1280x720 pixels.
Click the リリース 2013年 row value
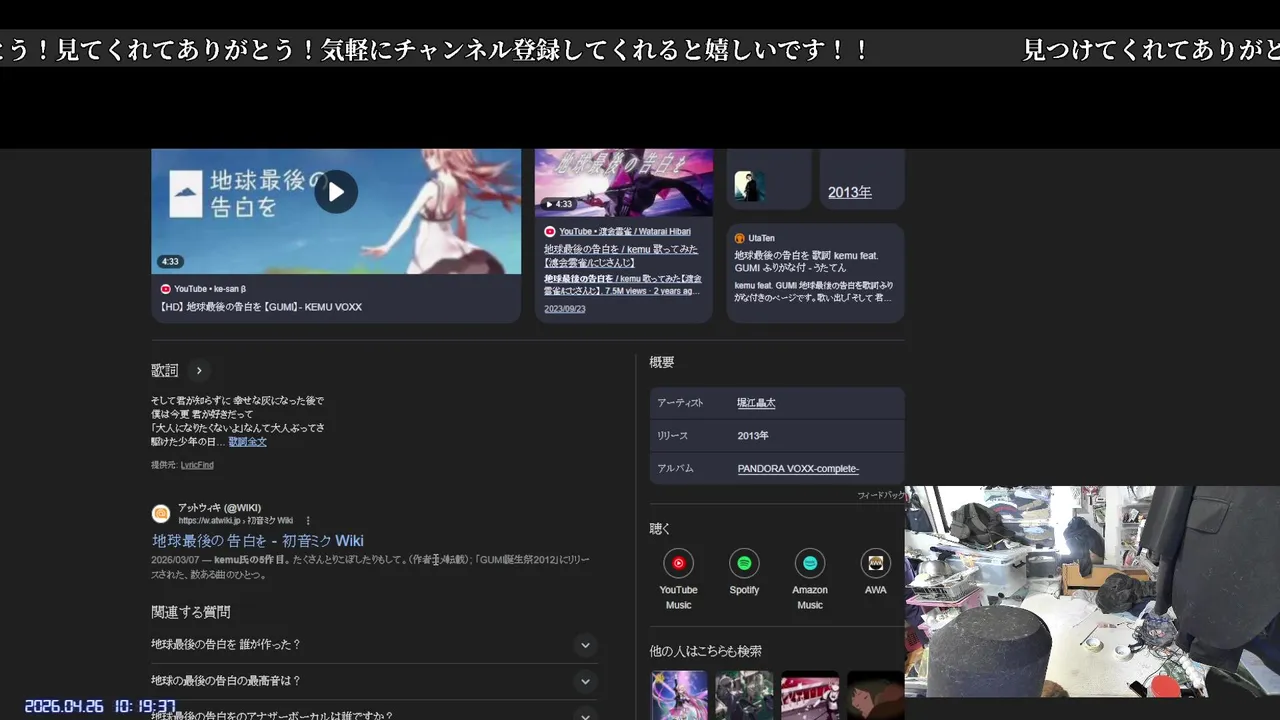753,436
